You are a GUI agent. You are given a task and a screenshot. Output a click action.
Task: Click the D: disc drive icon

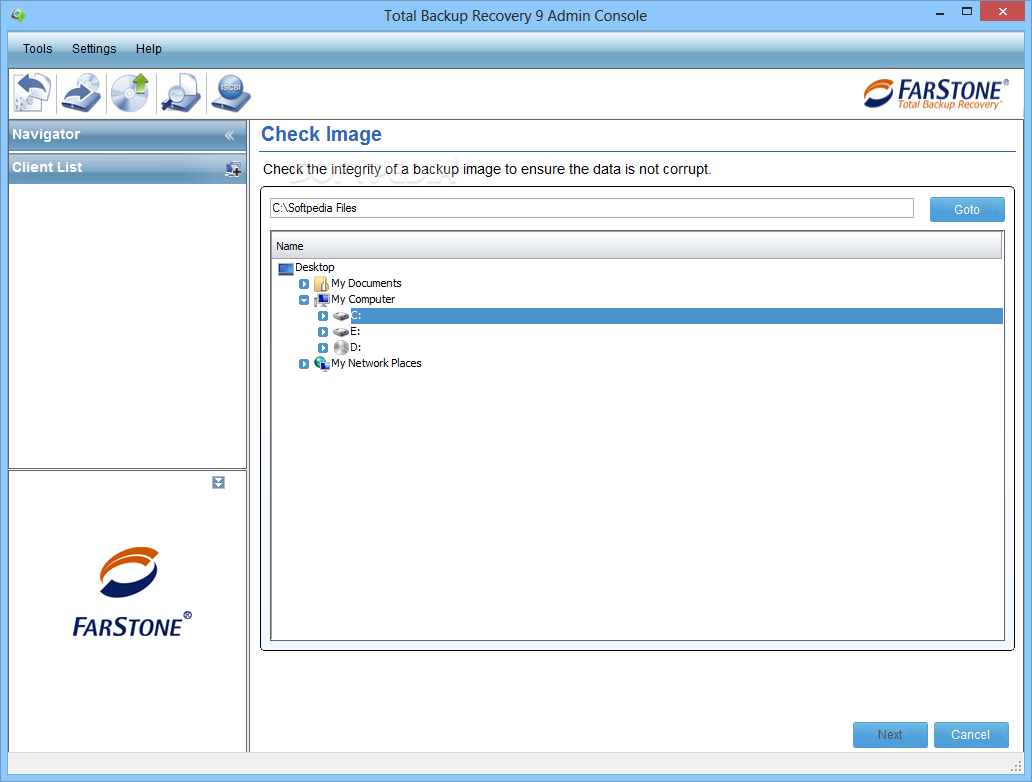click(341, 348)
